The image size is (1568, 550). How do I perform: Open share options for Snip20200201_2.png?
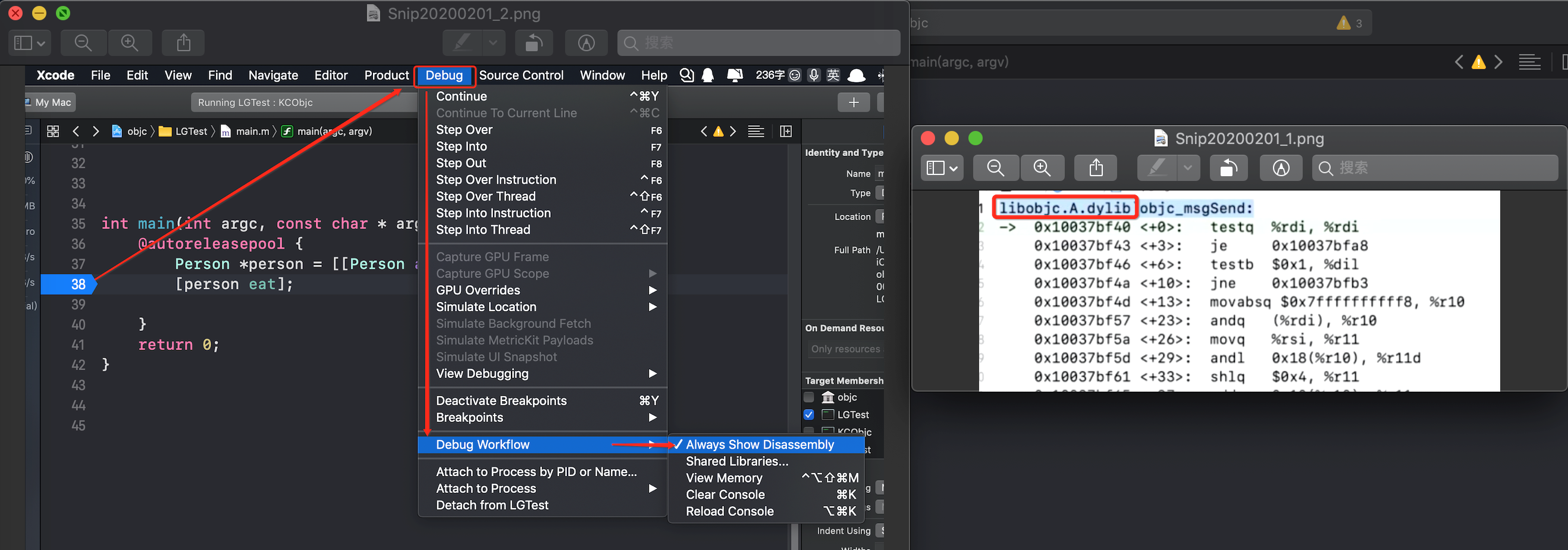click(183, 43)
